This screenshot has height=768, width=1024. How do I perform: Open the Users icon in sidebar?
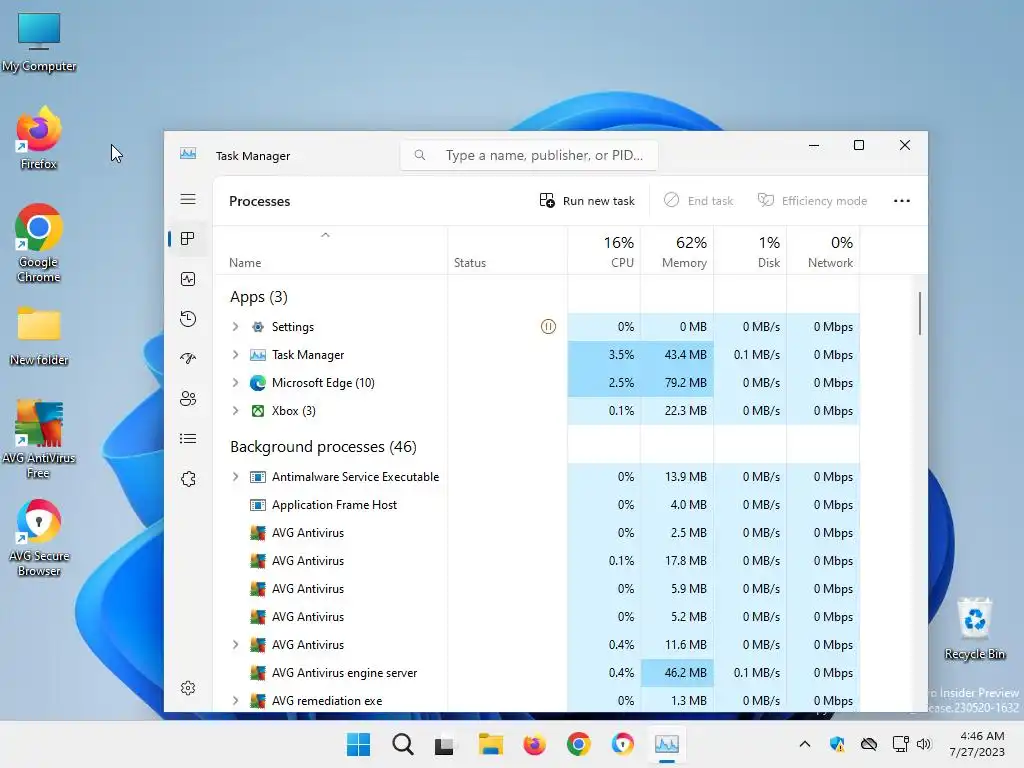(x=188, y=398)
